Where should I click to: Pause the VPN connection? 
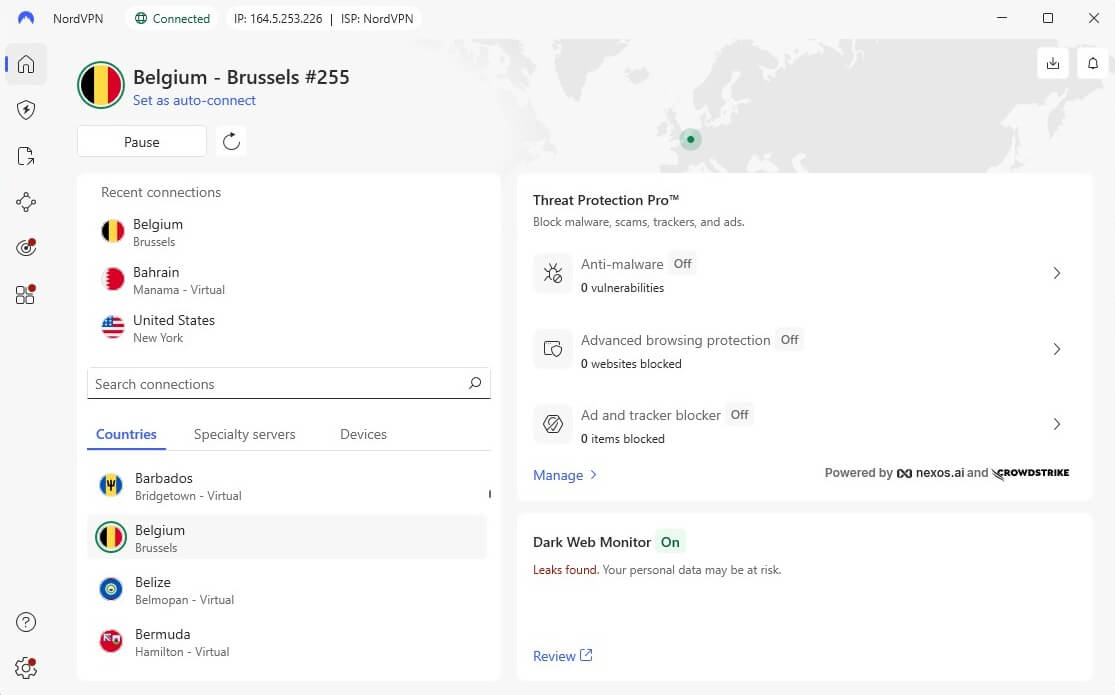(x=142, y=142)
